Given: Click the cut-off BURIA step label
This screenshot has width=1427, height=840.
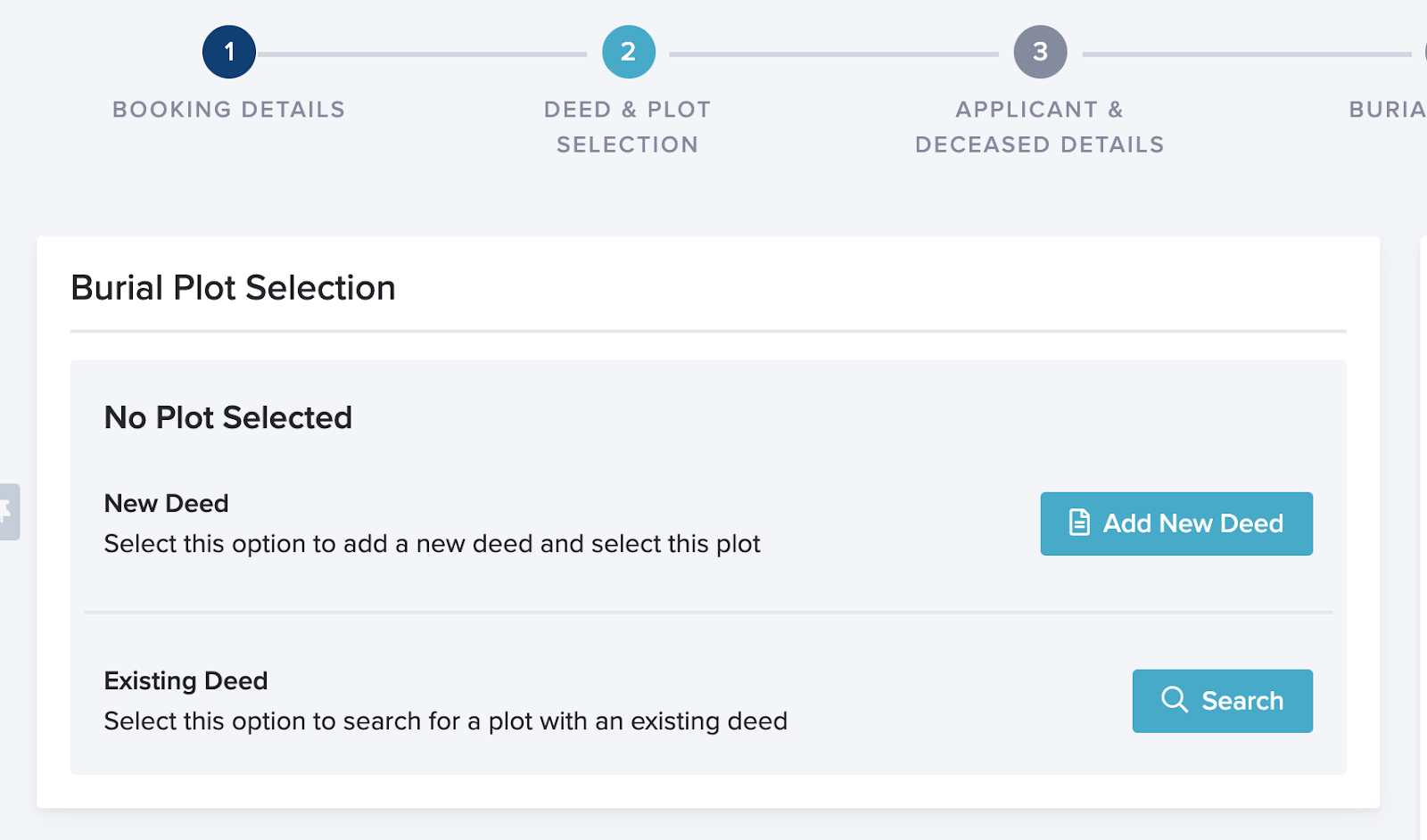Looking at the screenshot, I should pos(1387,110).
